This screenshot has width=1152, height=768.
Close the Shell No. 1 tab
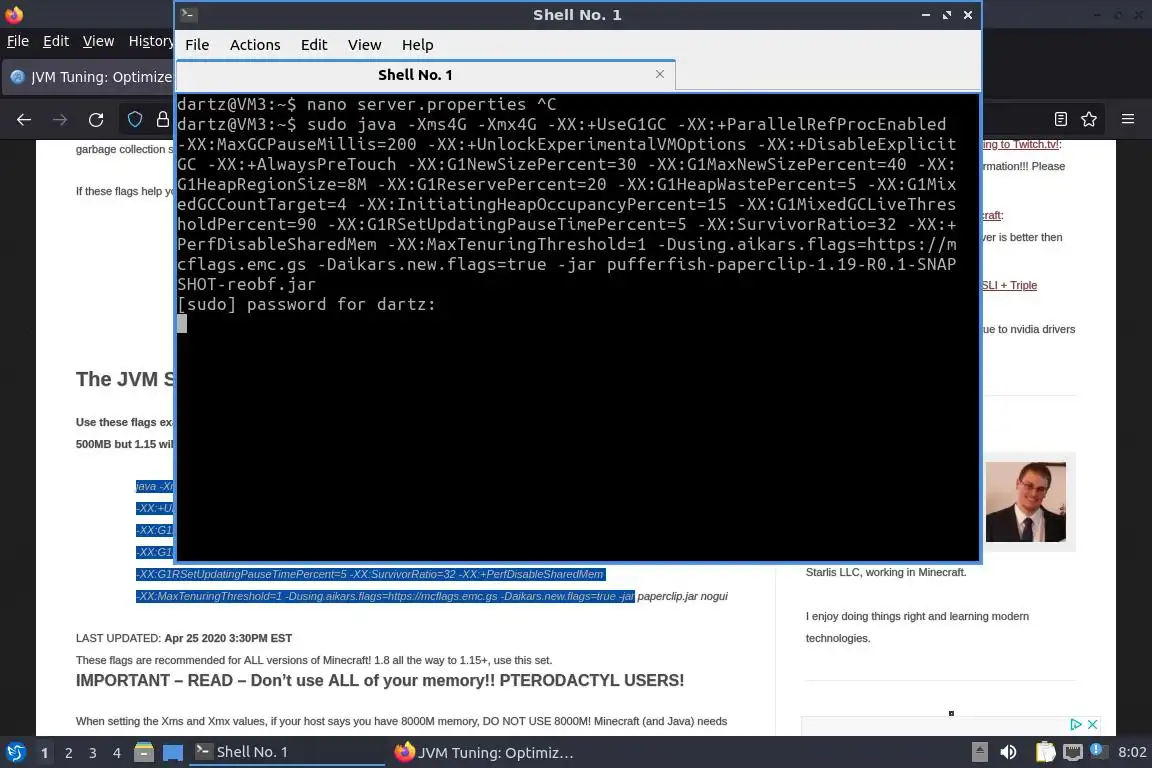pyautogui.click(x=660, y=74)
